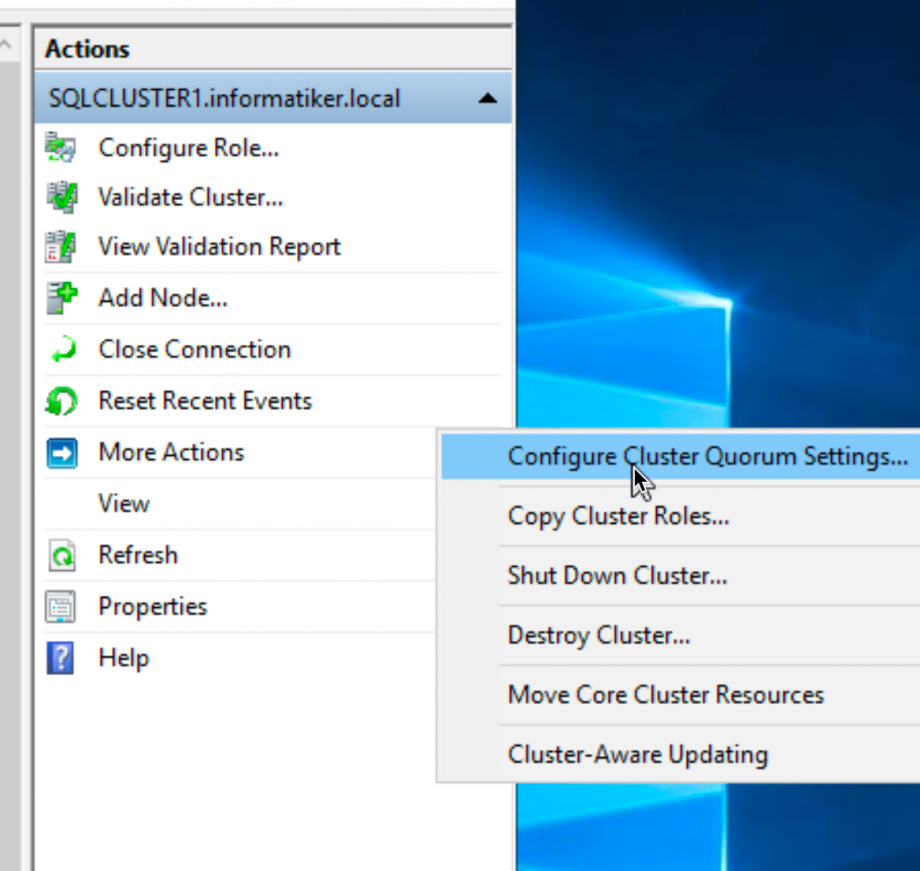This screenshot has height=871, width=920.
Task: Expand the View section
Action: [x=124, y=503]
